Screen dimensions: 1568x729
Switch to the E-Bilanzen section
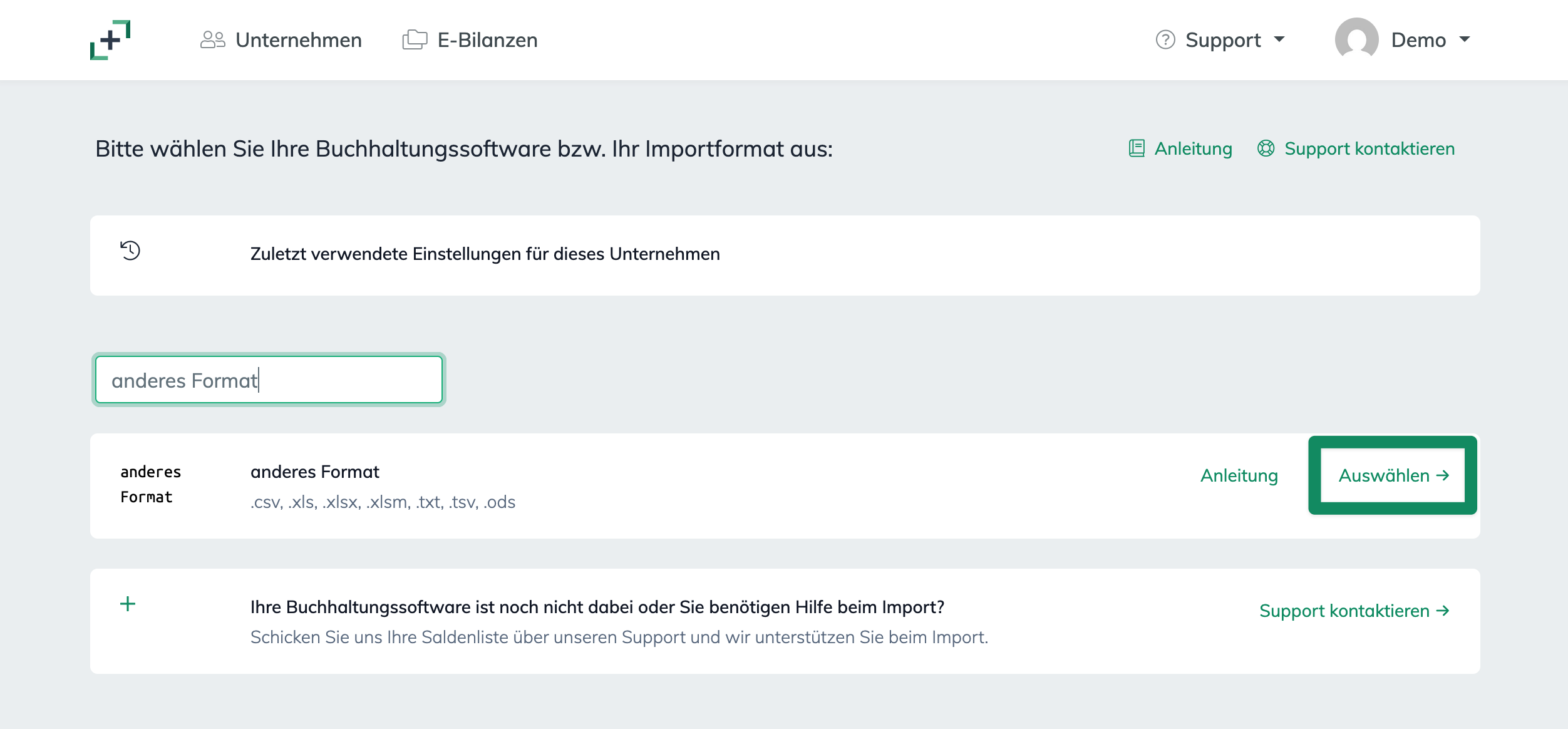click(x=487, y=39)
